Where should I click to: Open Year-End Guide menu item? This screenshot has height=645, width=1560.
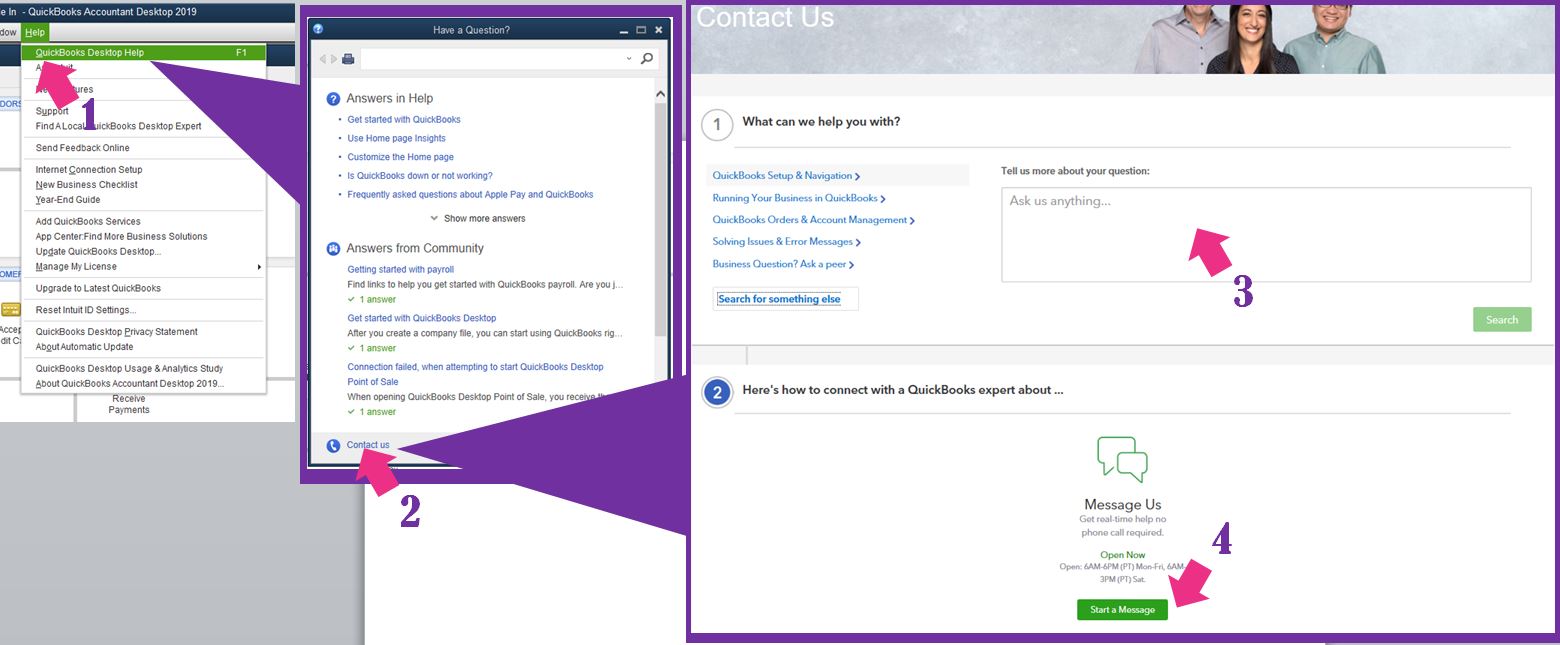[68, 200]
